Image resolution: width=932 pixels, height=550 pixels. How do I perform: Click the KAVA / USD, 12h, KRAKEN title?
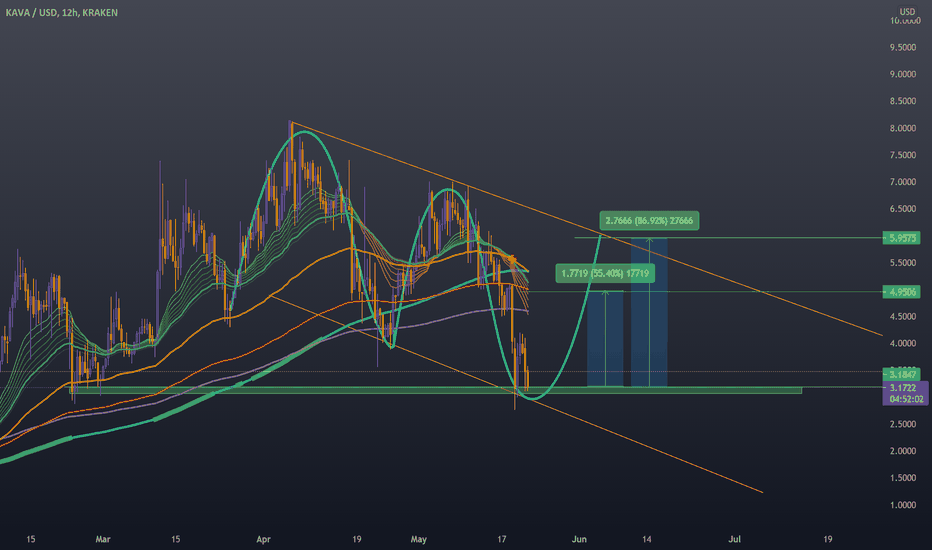click(x=62, y=12)
